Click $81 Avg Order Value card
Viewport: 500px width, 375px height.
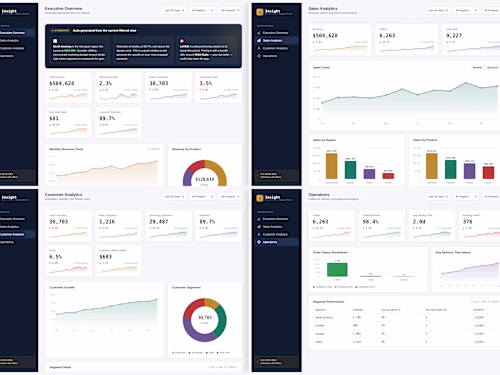coord(68,122)
